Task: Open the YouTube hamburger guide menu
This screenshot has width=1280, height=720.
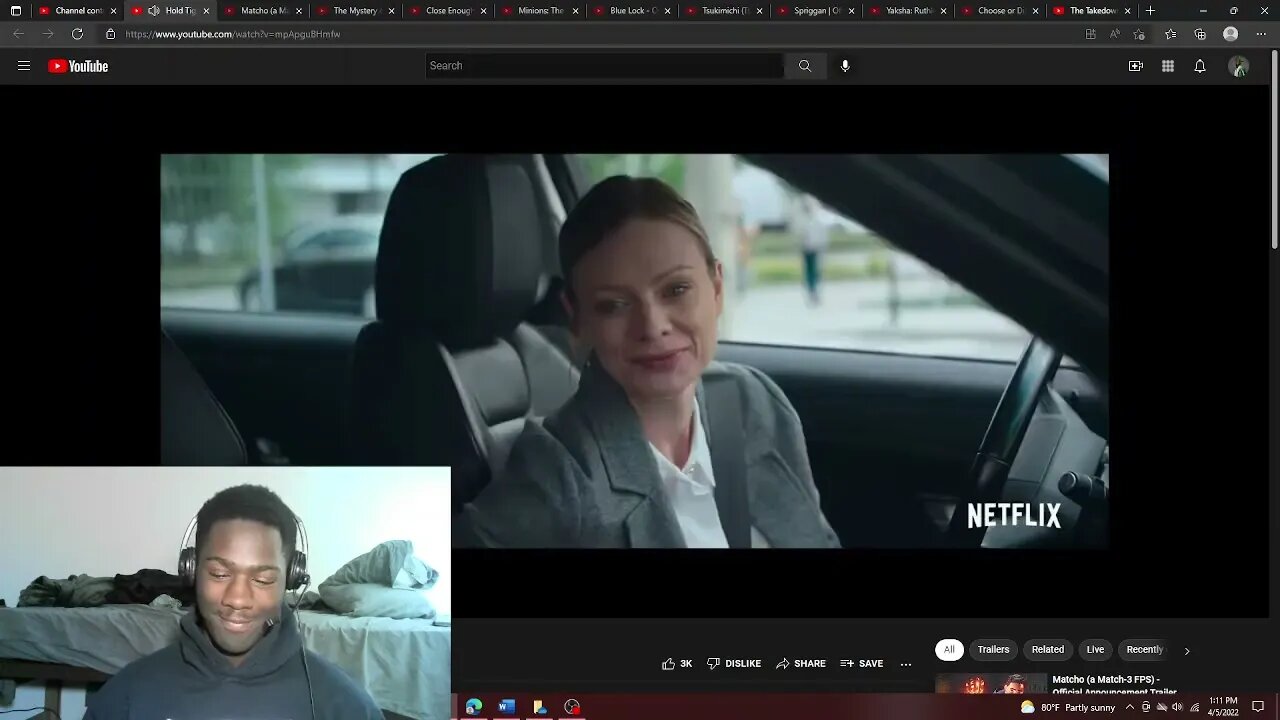Action: tap(24, 66)
